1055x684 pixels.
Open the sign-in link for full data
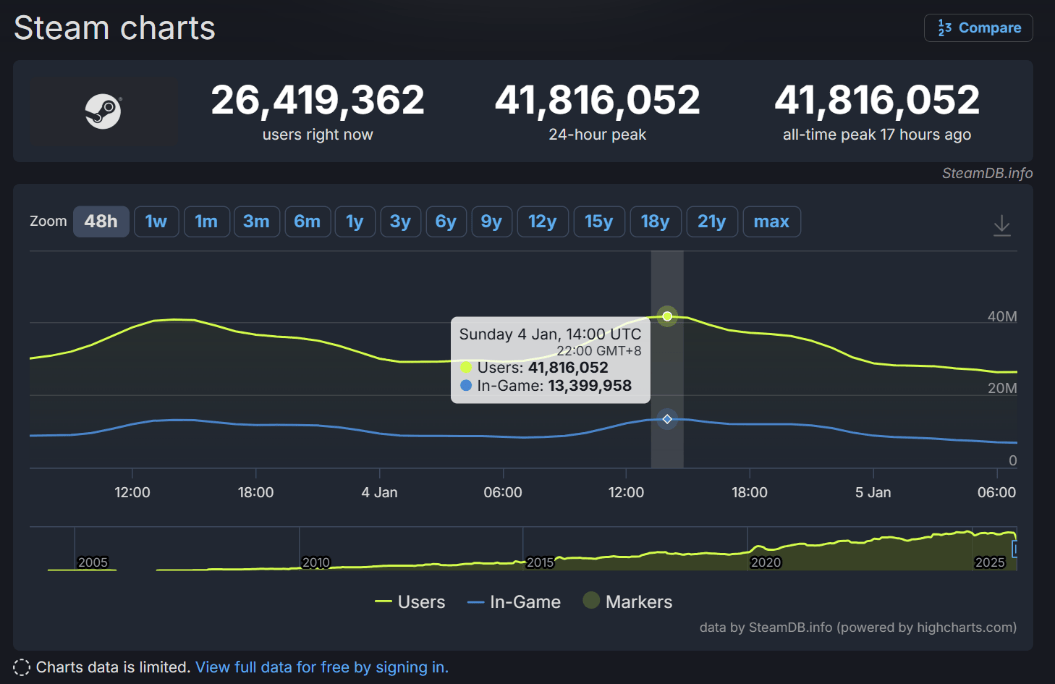tap(321, 667)
